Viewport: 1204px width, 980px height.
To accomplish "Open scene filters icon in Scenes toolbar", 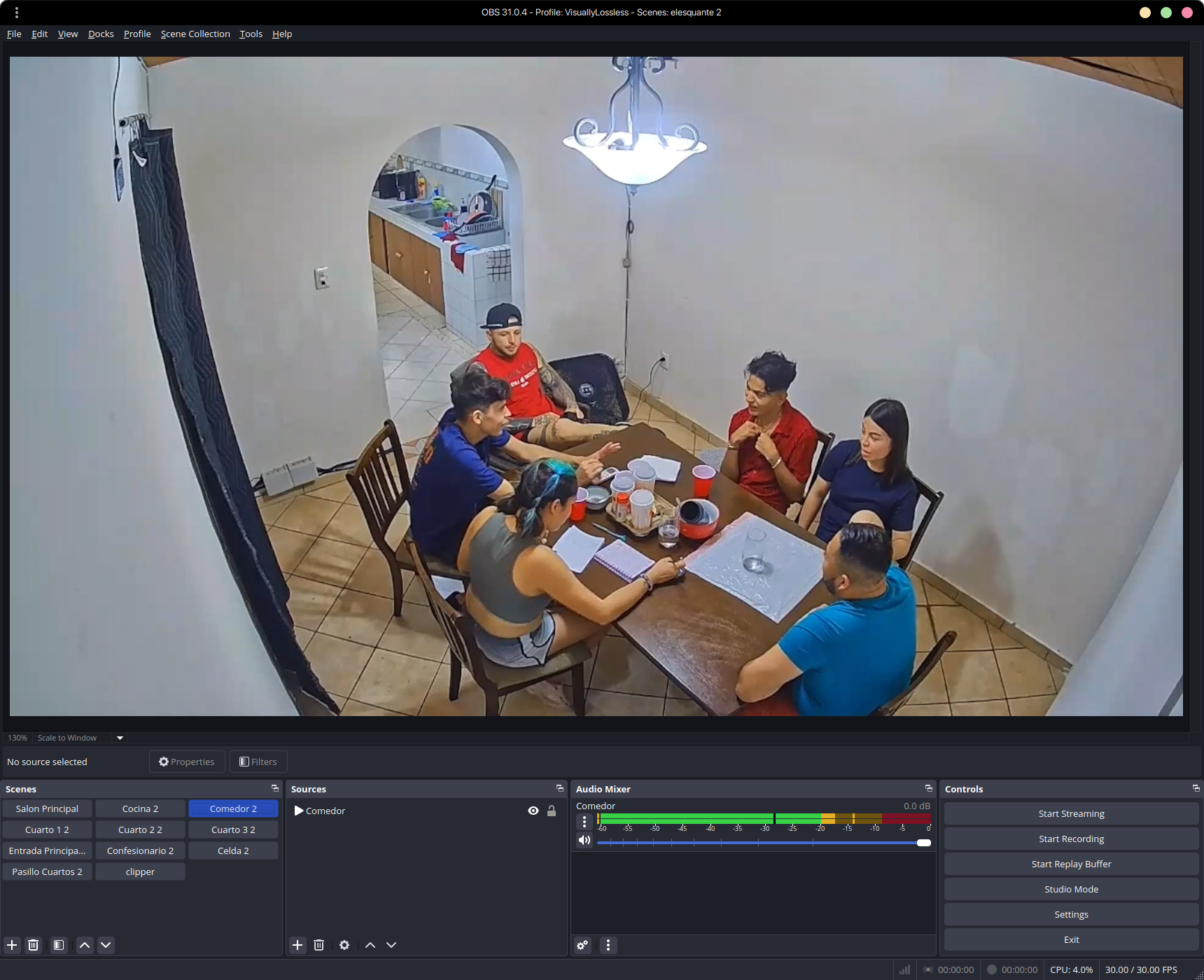I will [59, 945].
